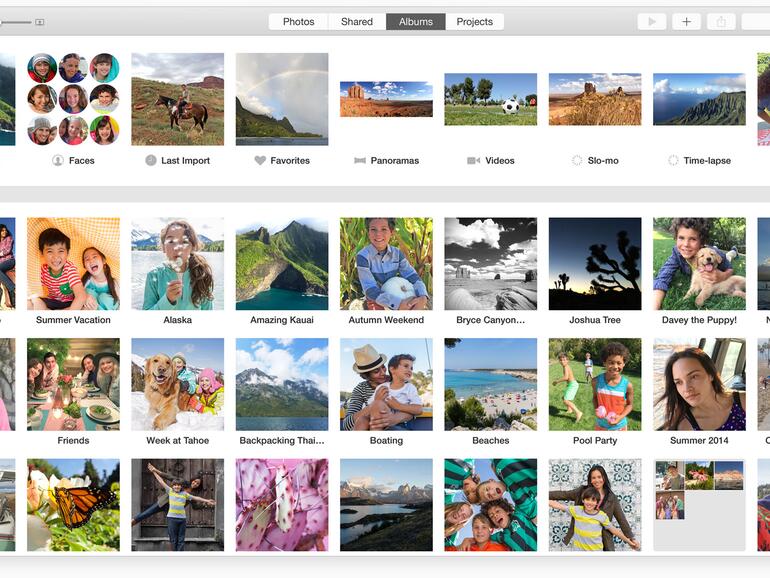This screenshot has width=770, height=578.
Task: Select the Albums tab
Action: (x=416, y=22)
